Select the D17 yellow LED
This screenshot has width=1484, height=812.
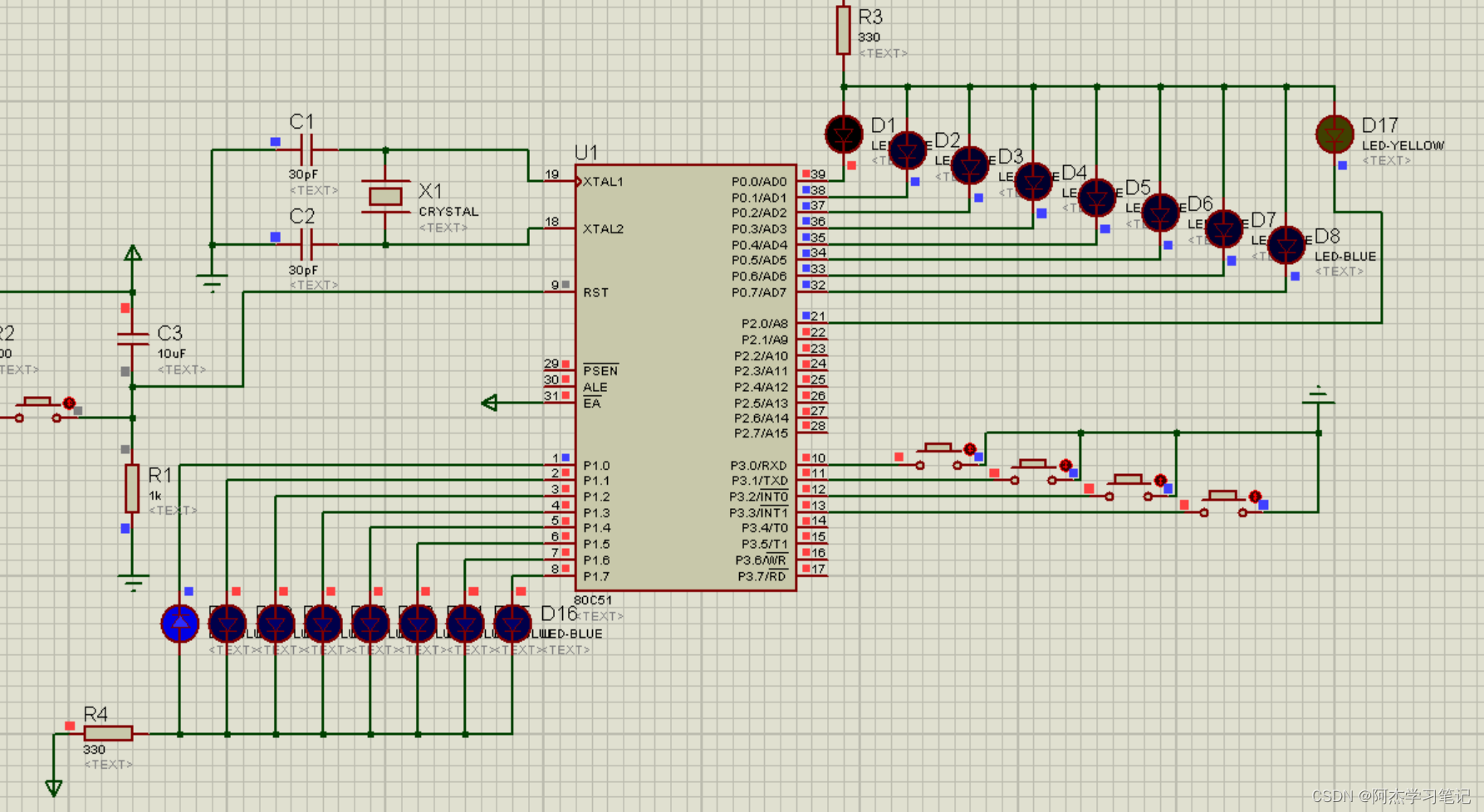tap(1334, 134)
